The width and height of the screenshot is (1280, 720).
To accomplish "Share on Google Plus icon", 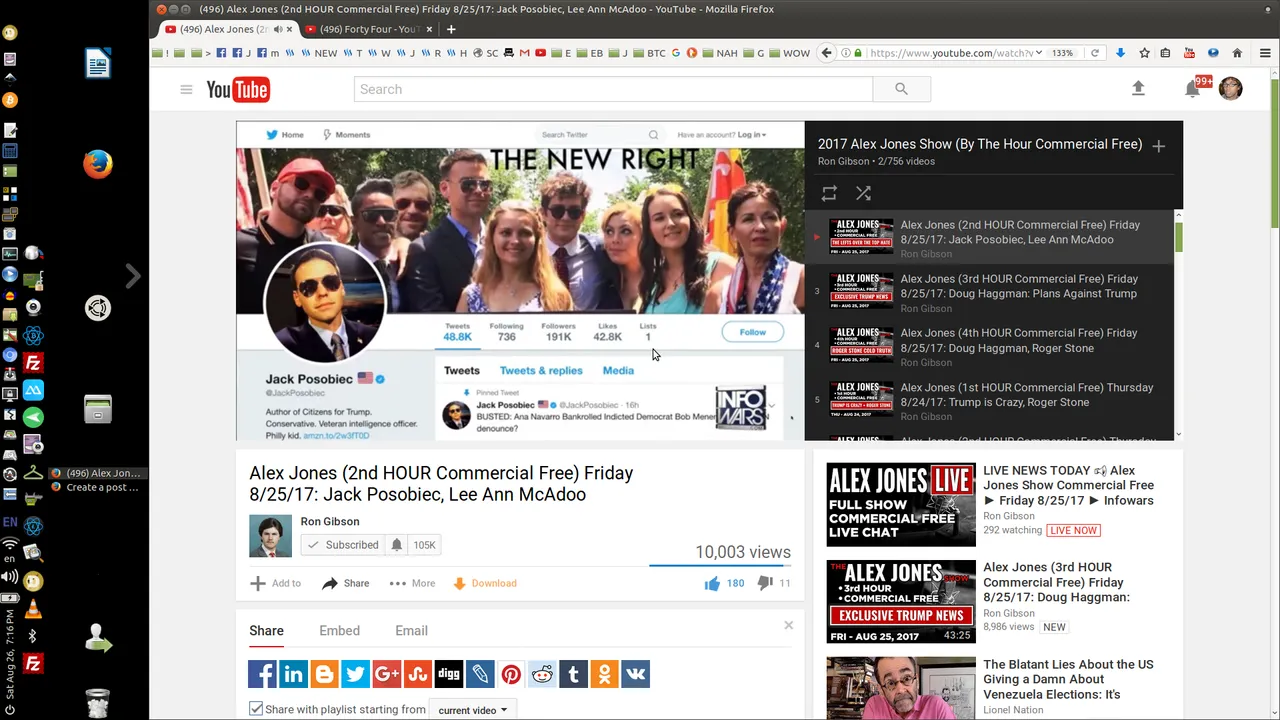I will 386,674.
